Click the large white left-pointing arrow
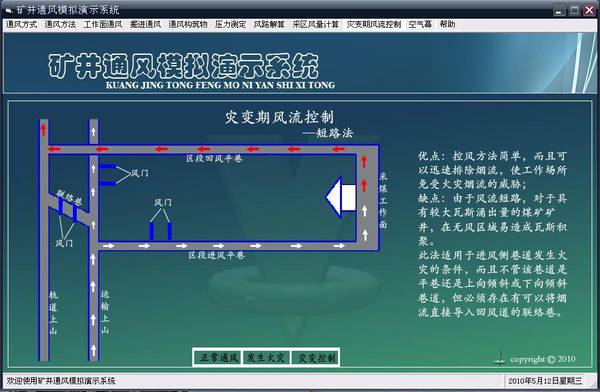 pos(341,197)
